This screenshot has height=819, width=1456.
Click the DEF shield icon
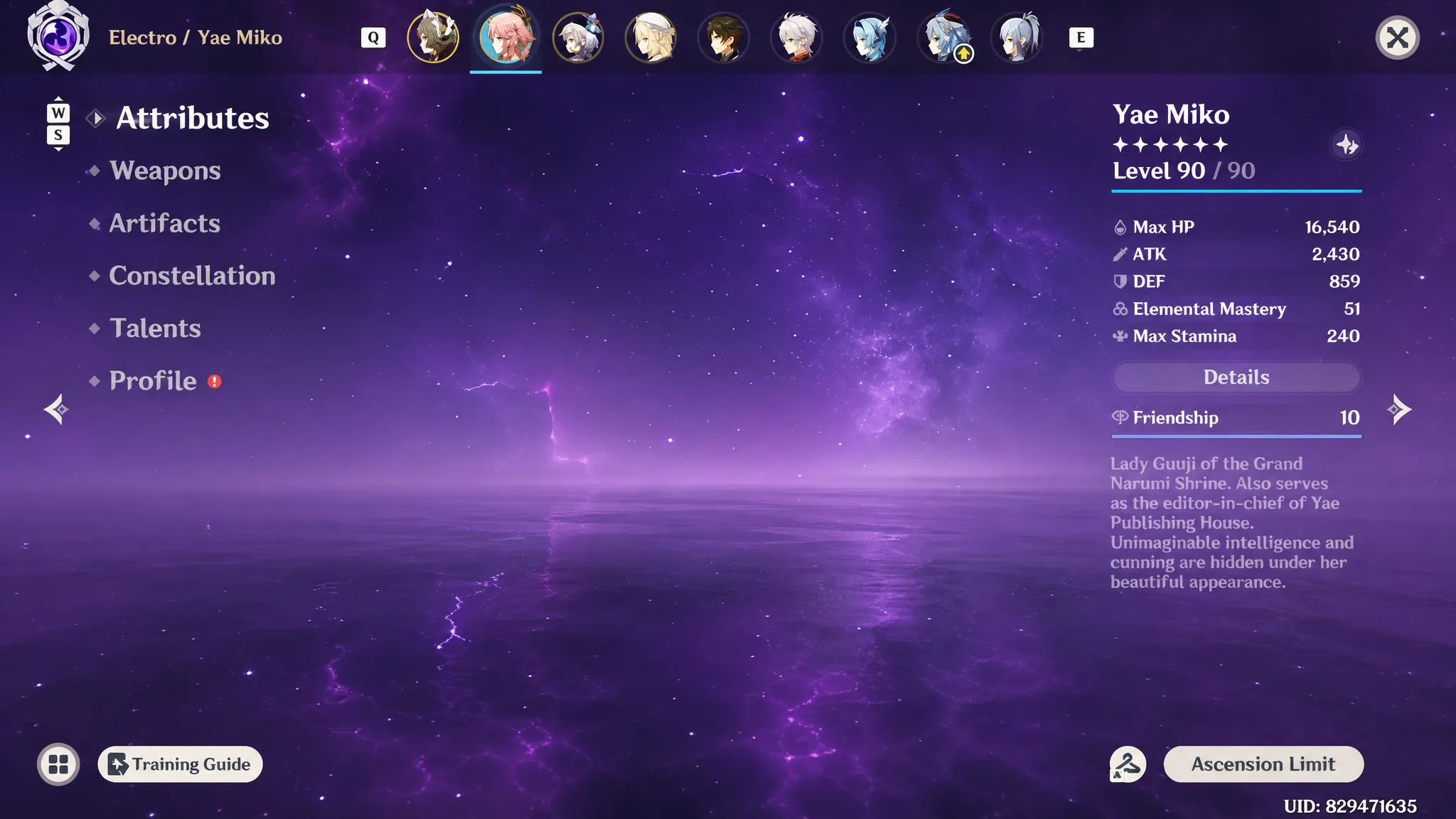[1120, 282]
